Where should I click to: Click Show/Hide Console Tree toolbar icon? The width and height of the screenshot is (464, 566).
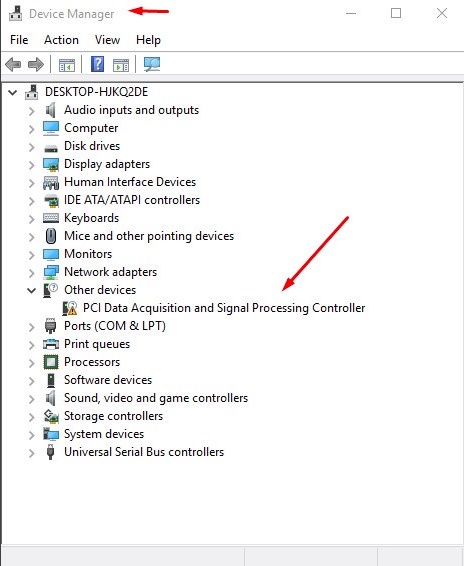click(x=67, y=65)
